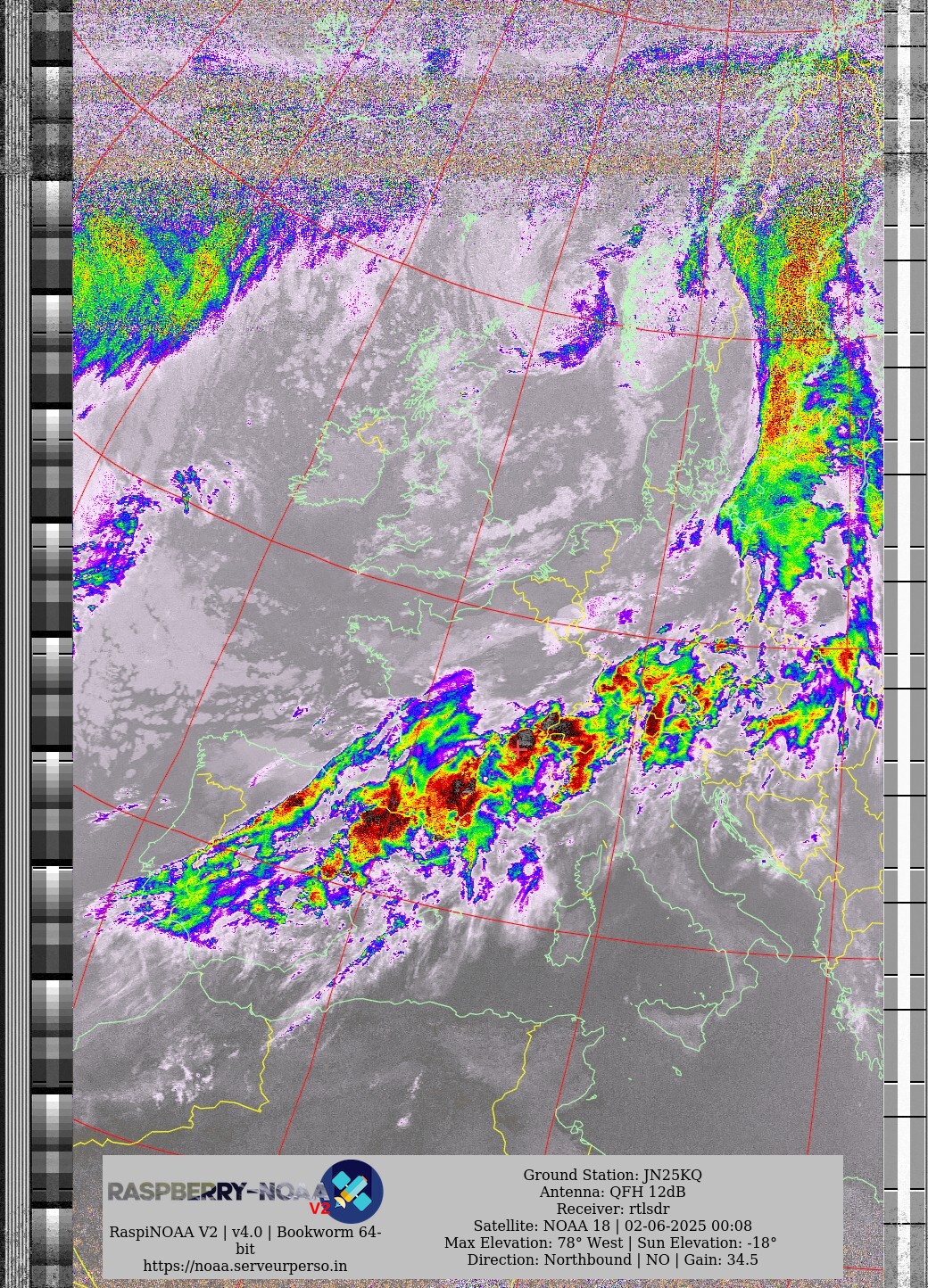The width and height of the screenshot is (928, 1288).
Task: Select 'Satellite: NOAA 18 | 02-06-2025 00:08' line
Action: (612, 1226)
